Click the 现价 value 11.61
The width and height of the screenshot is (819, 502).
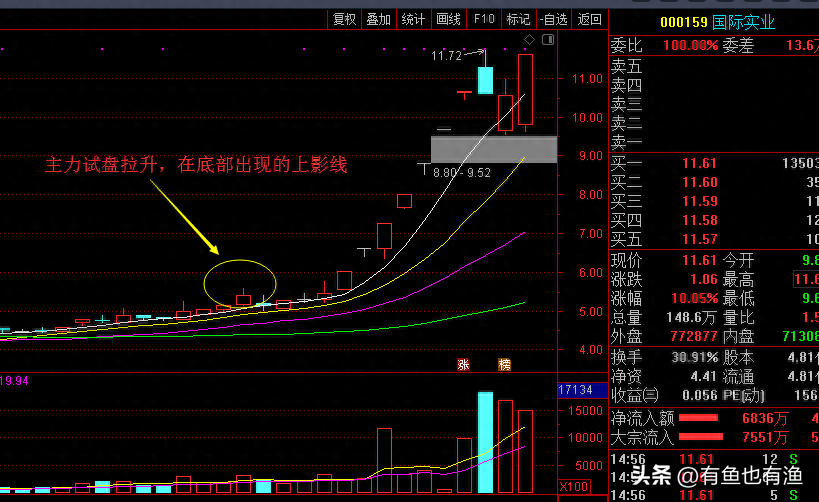coord(699,260)
